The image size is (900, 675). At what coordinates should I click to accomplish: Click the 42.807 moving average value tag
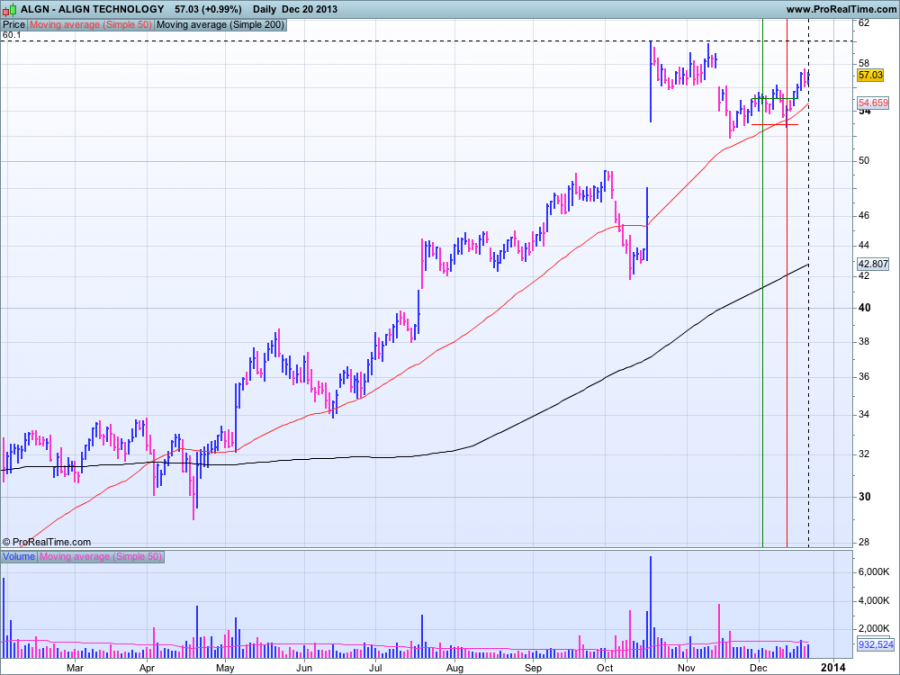point(872,264)
